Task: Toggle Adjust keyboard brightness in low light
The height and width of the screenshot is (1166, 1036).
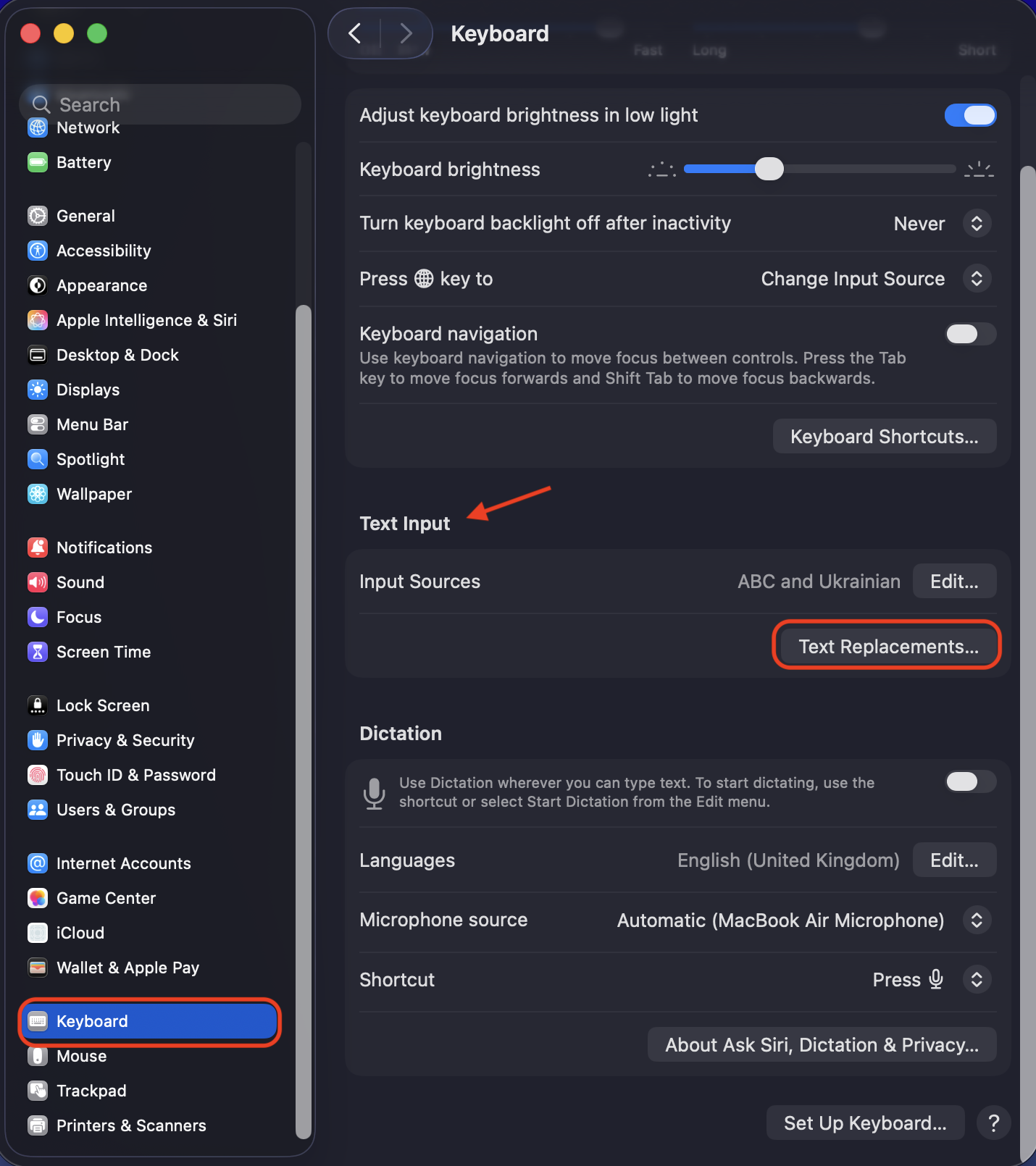Action: pyautogui.click(x=970, y=115)
